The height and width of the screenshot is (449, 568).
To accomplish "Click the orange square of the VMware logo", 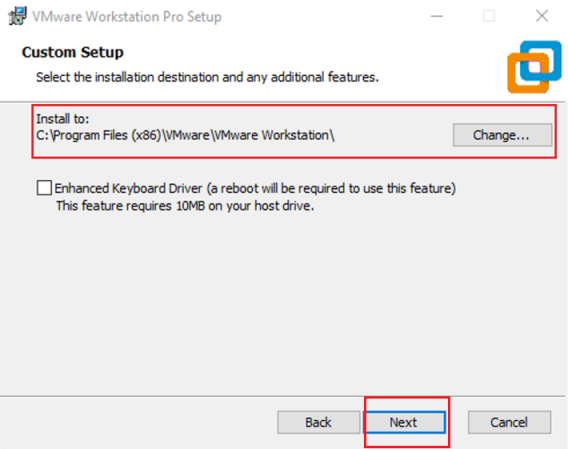I will pyautogui.click(x=528, y=73).
